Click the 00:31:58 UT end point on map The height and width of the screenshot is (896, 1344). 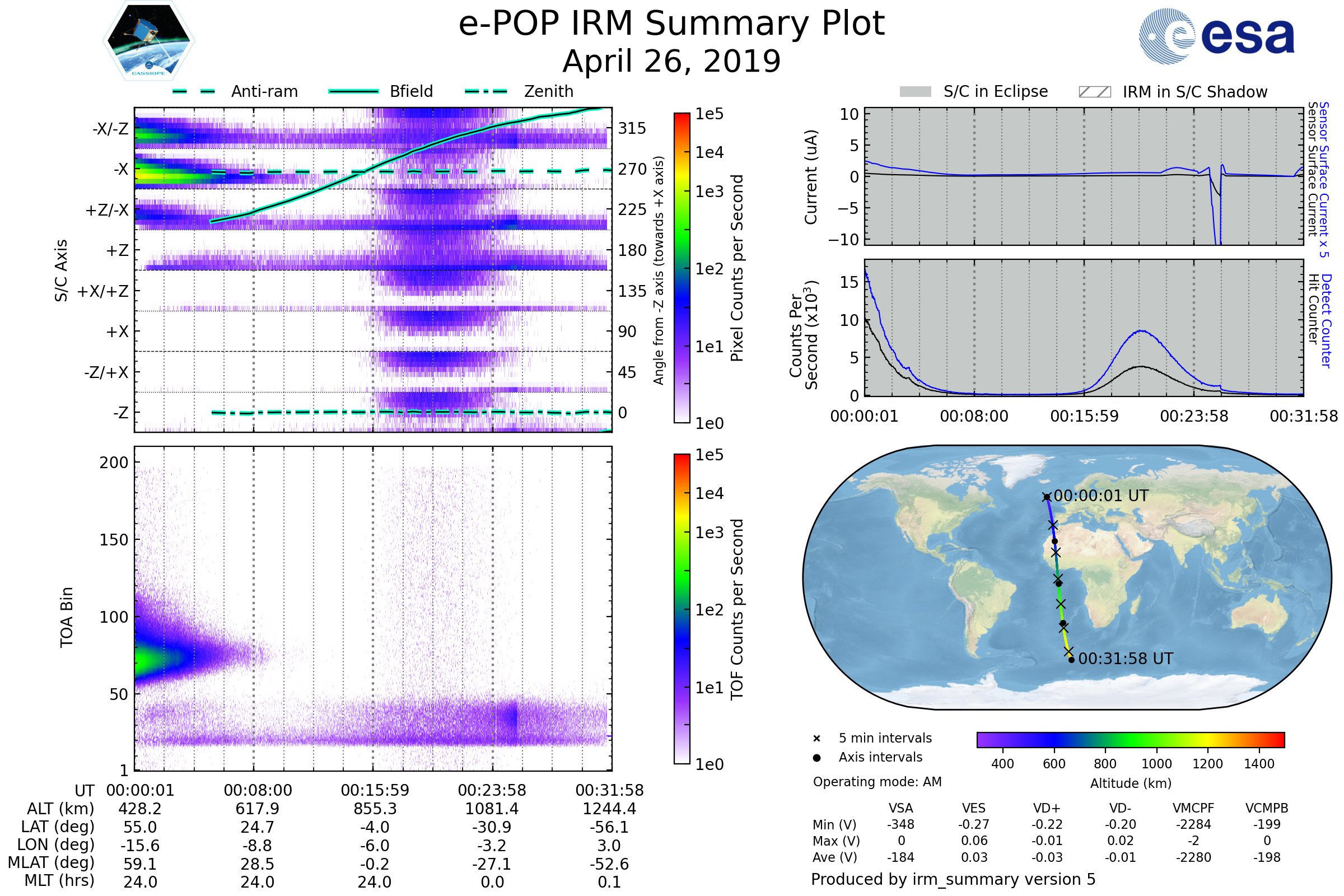click(x=1071, y=660)
